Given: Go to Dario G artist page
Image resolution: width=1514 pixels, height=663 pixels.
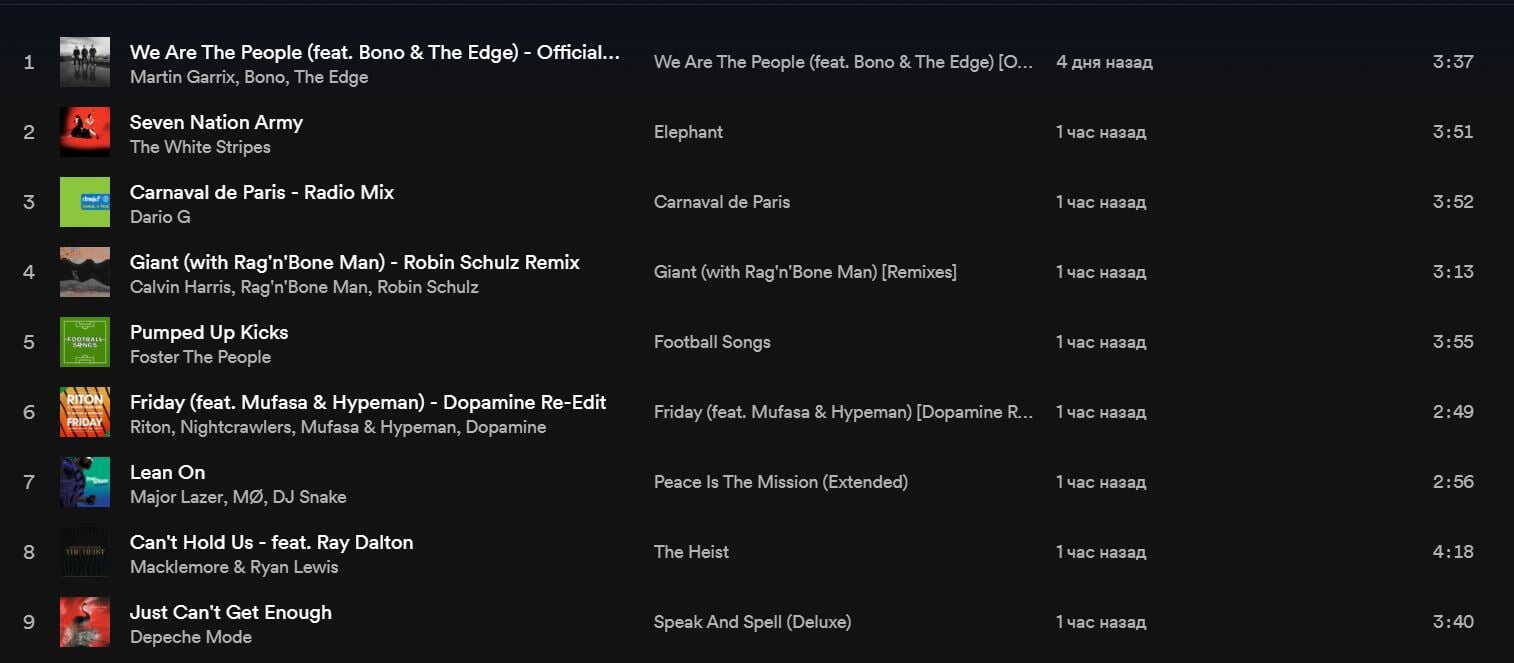Looking at the screenshot, I should [160, 217].
